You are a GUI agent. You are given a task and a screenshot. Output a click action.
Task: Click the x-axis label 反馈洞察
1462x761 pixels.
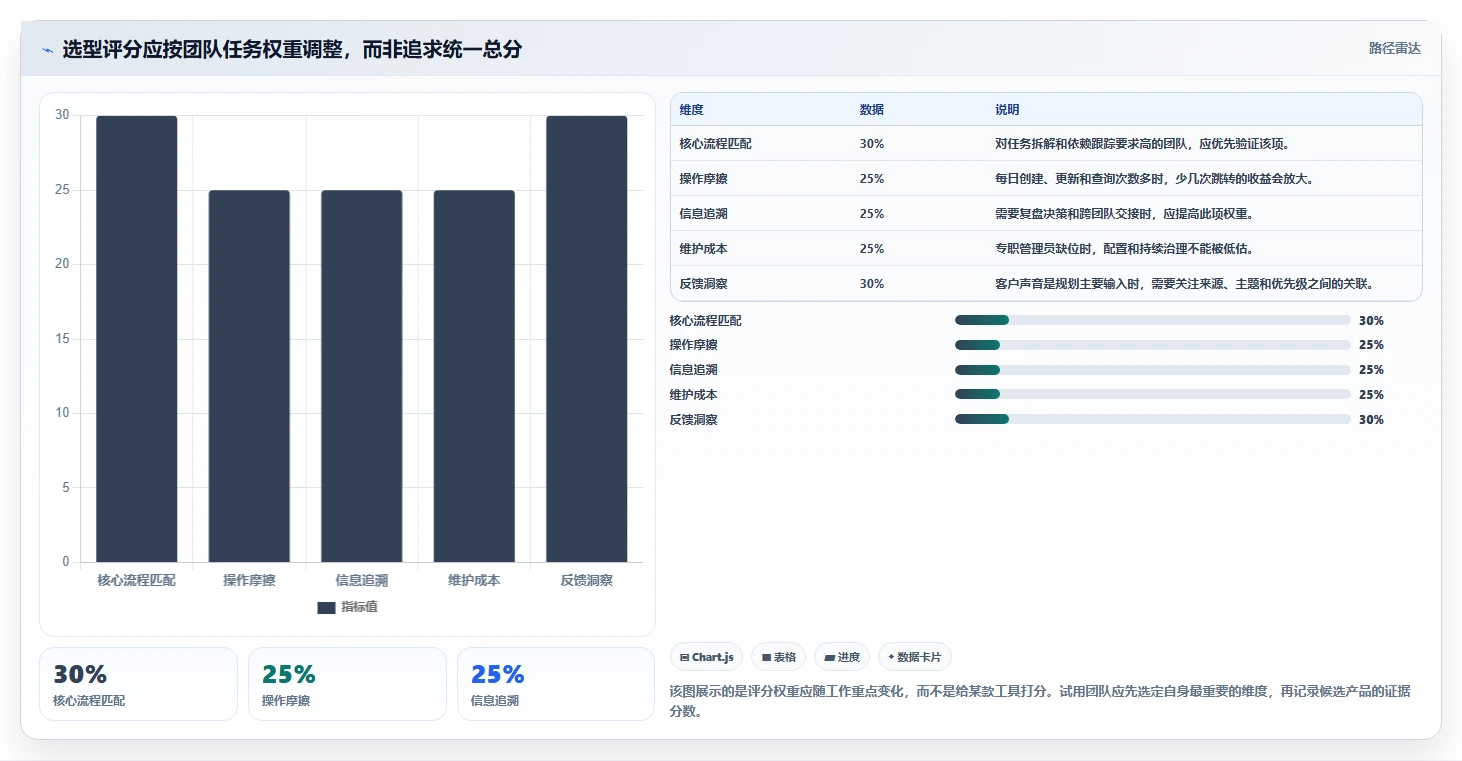click(x=586, y=580)
